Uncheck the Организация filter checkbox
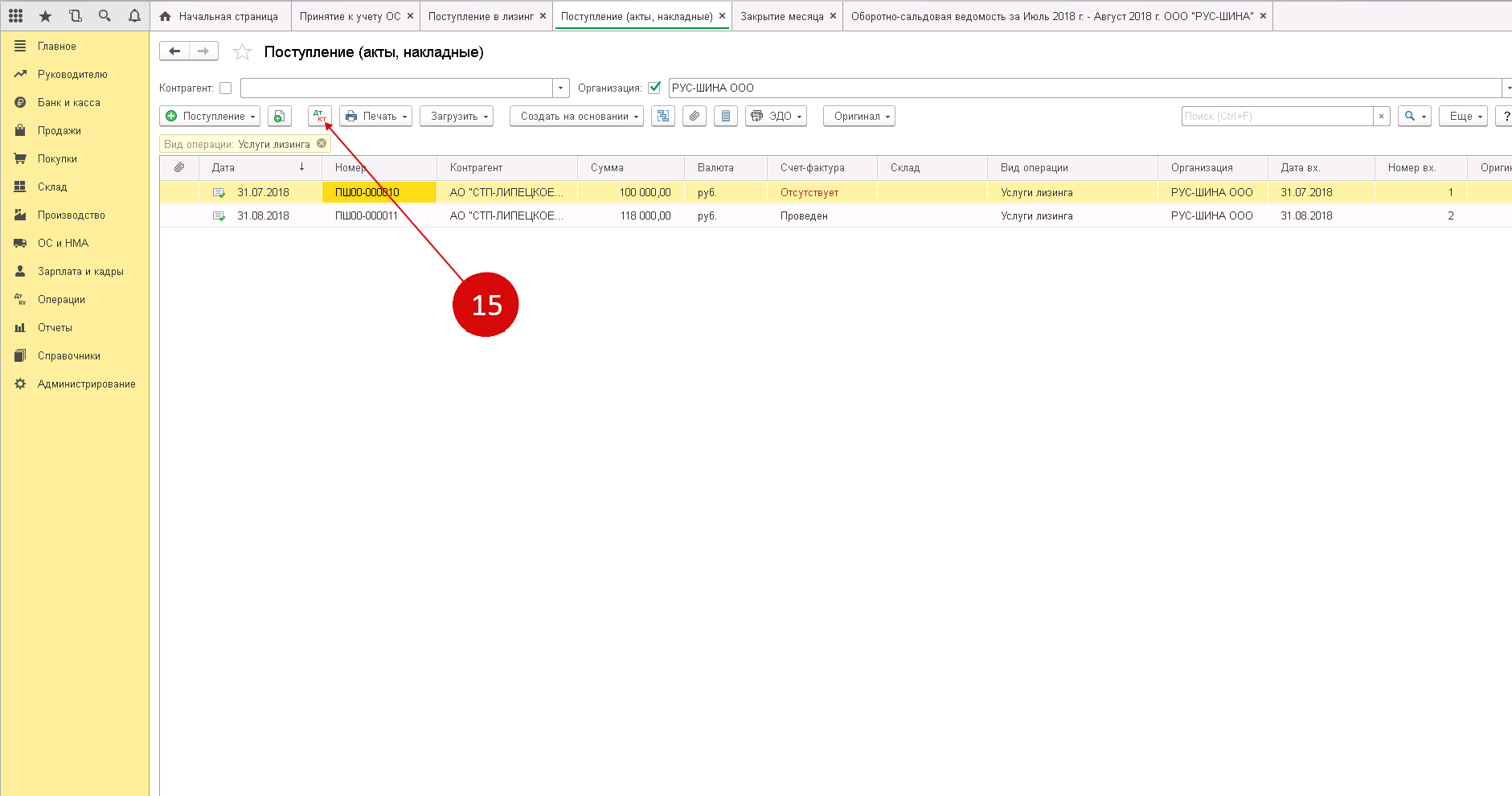Screen dimensions: 1512x796 tap(654, 88)
